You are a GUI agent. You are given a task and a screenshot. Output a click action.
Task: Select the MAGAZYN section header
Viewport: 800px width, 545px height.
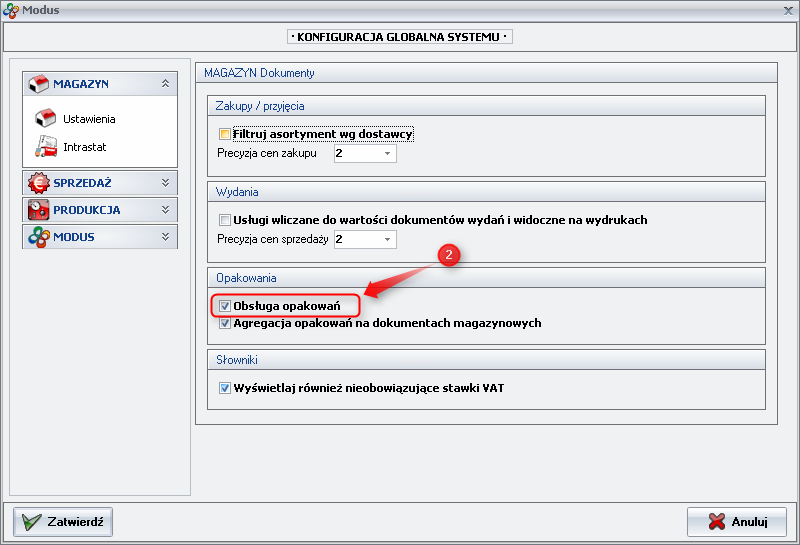[100, 84]
